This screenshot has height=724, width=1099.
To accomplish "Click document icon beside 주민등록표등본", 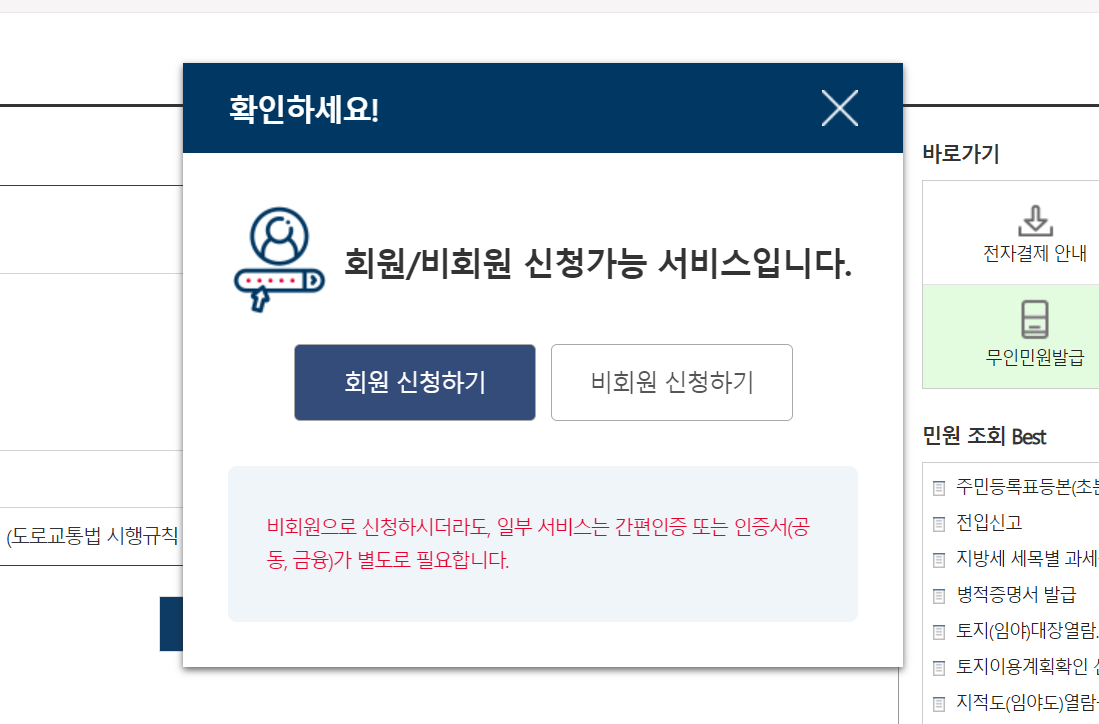I will click(x=939, y=488).
